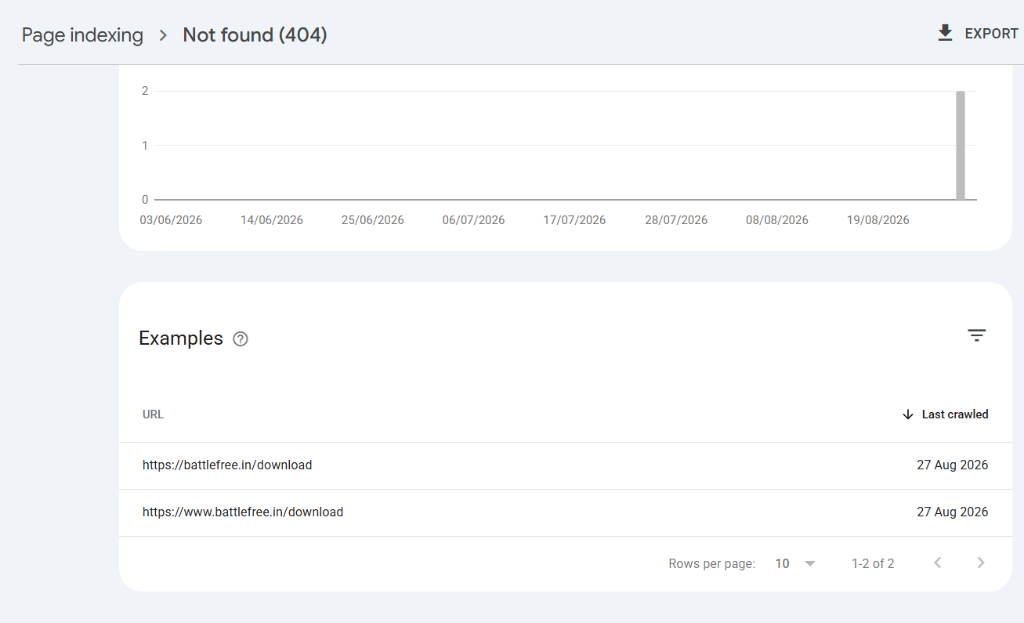The height and width of the screenshot is (623, 1024).
Task: Click the 25/06/2026 chart date label
Action: (x=373, y=220)
